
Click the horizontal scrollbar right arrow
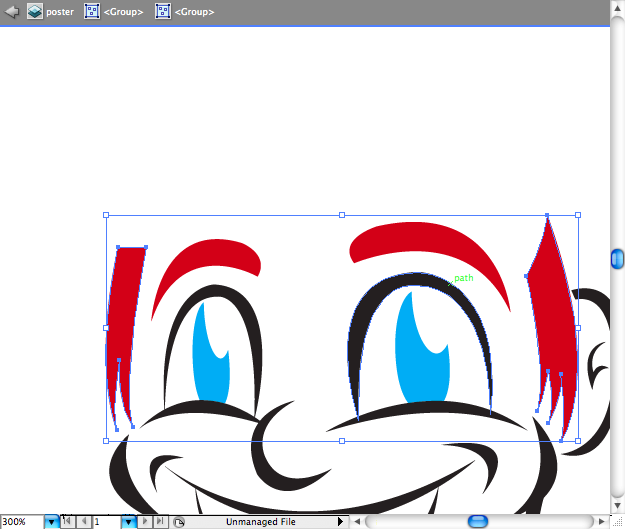coord(601,521)
